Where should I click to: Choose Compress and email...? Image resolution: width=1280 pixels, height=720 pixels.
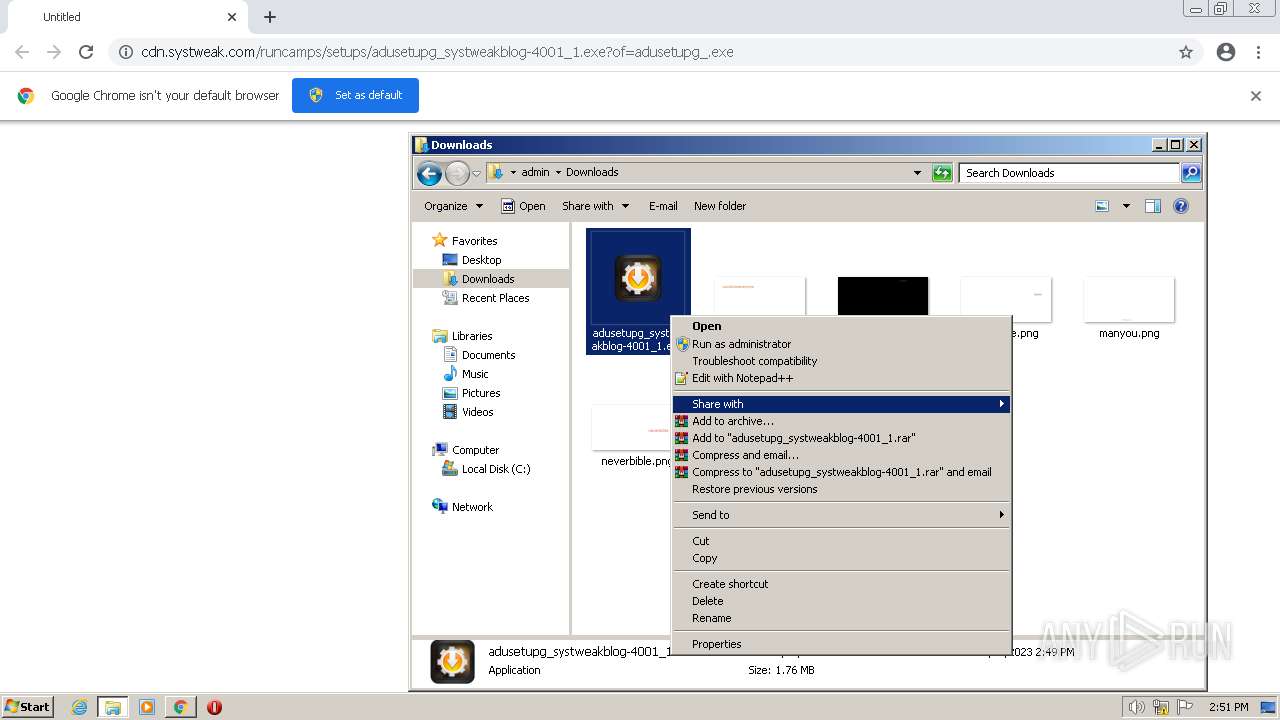coord(841,455)
